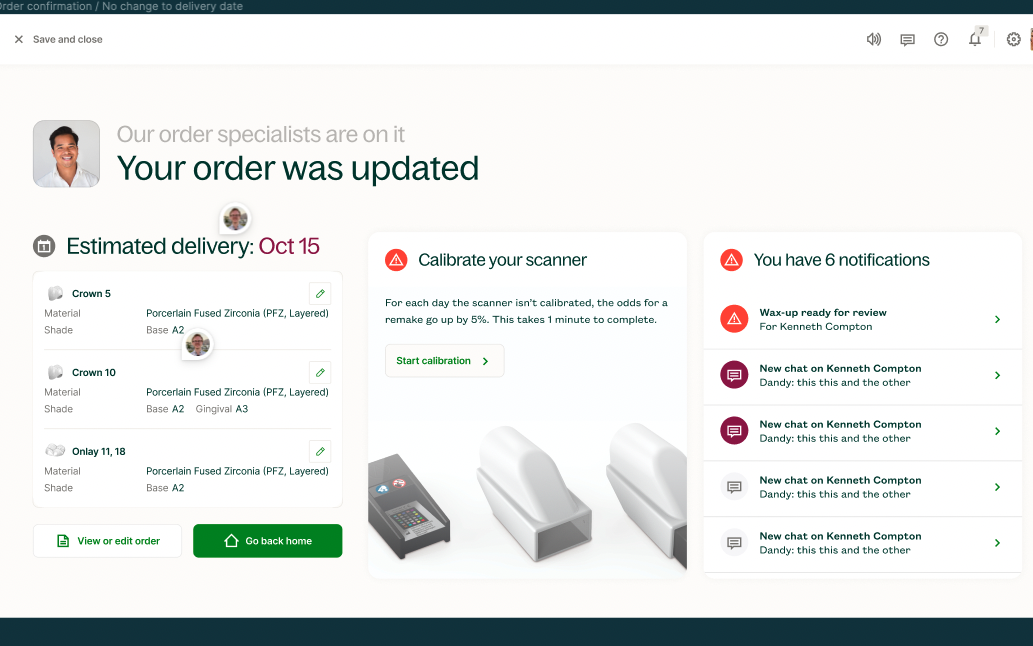Click the order specialist profile photo
The image size is (1033, 646).
(x=67, y=154)
